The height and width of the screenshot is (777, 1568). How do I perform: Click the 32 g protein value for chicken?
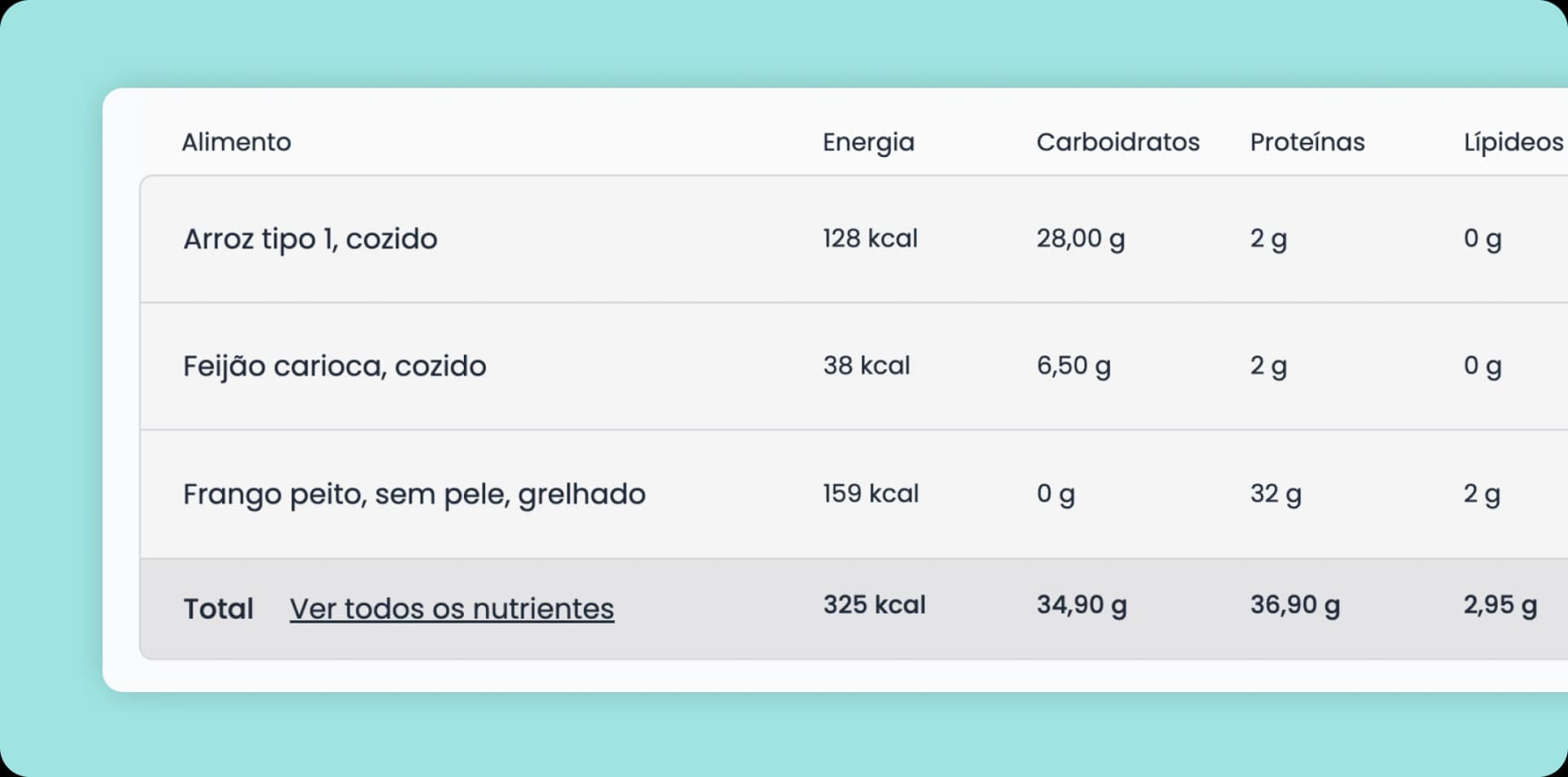(x=1274, y=493)
